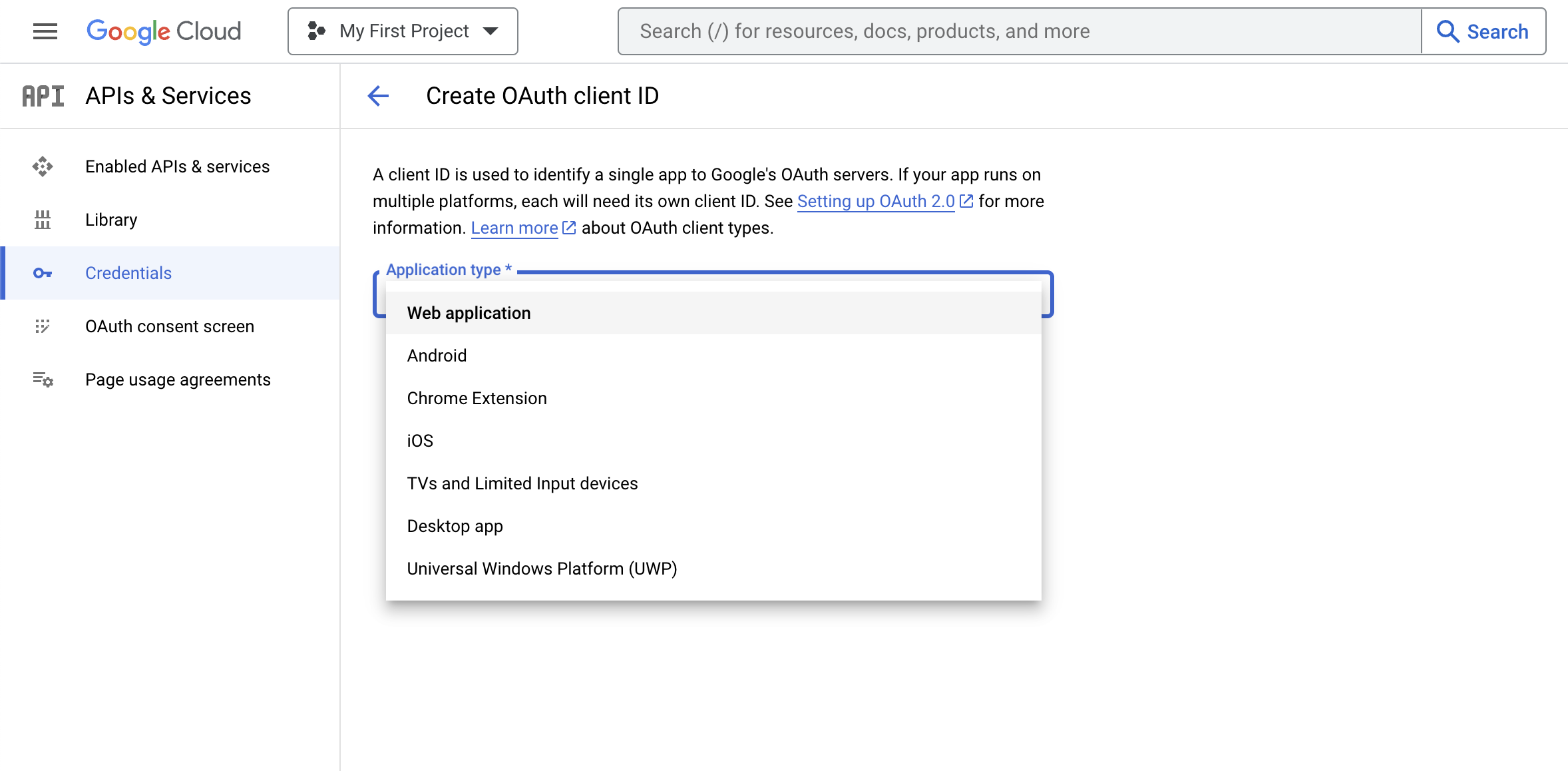Screen dimensions: 1568x771
Task: Open the navigation hamburger menu
Action: point(44,31)
